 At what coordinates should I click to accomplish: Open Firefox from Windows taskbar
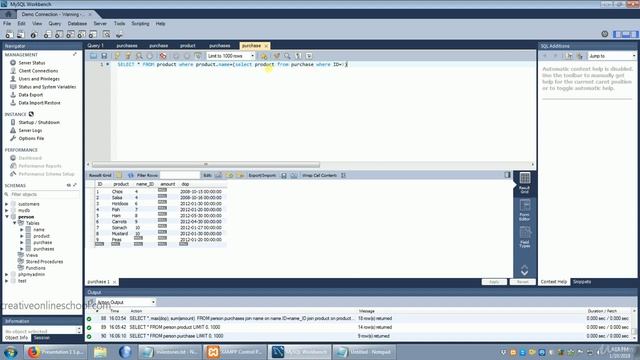55,352
